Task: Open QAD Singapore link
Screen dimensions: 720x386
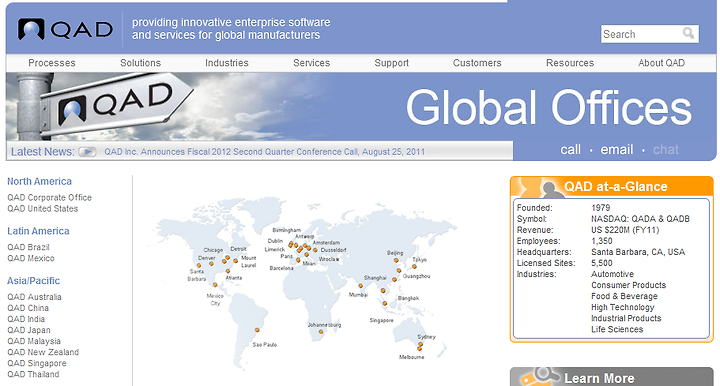Action: [x=37, y=363]
